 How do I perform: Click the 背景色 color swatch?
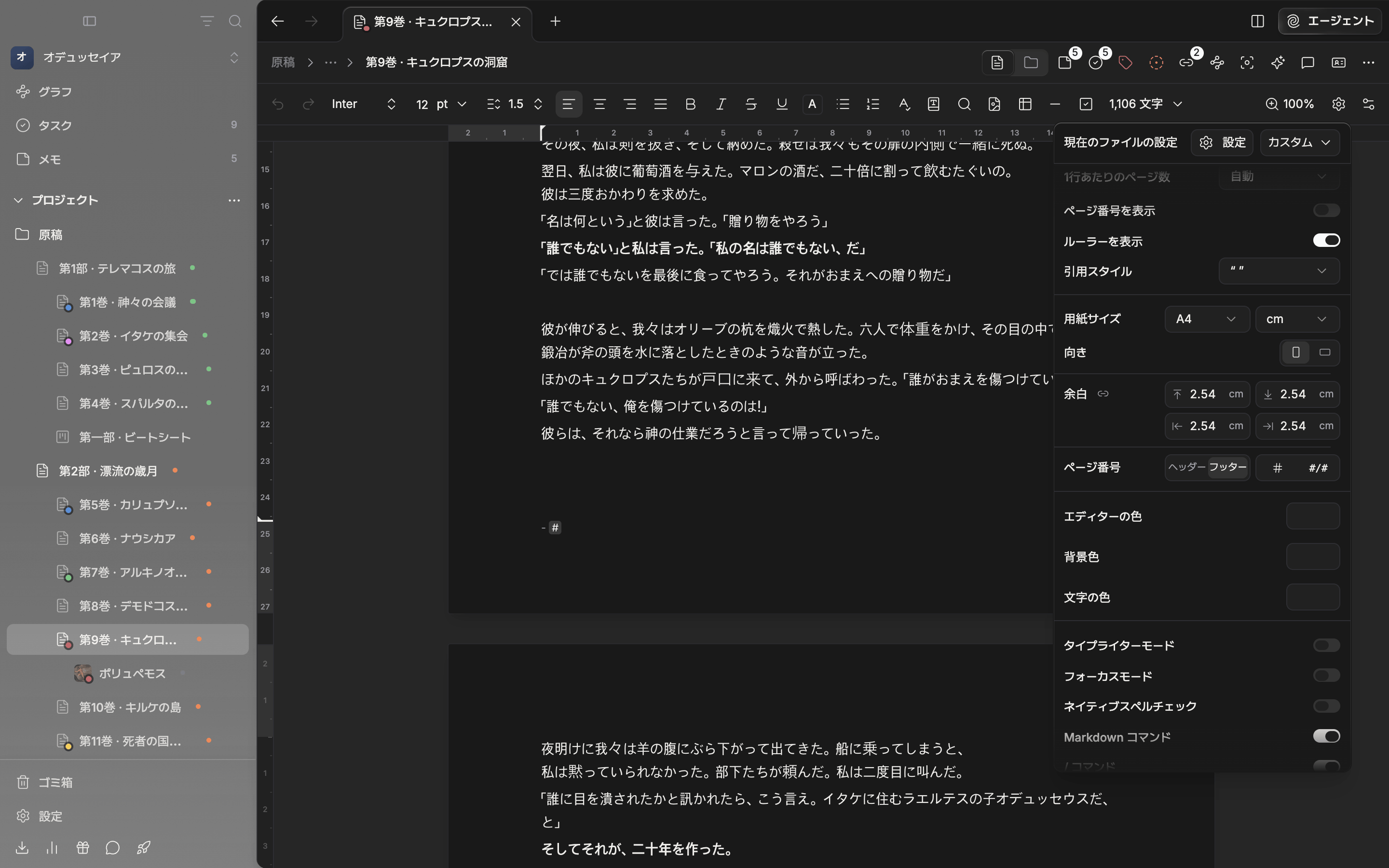coord(1312,557)
